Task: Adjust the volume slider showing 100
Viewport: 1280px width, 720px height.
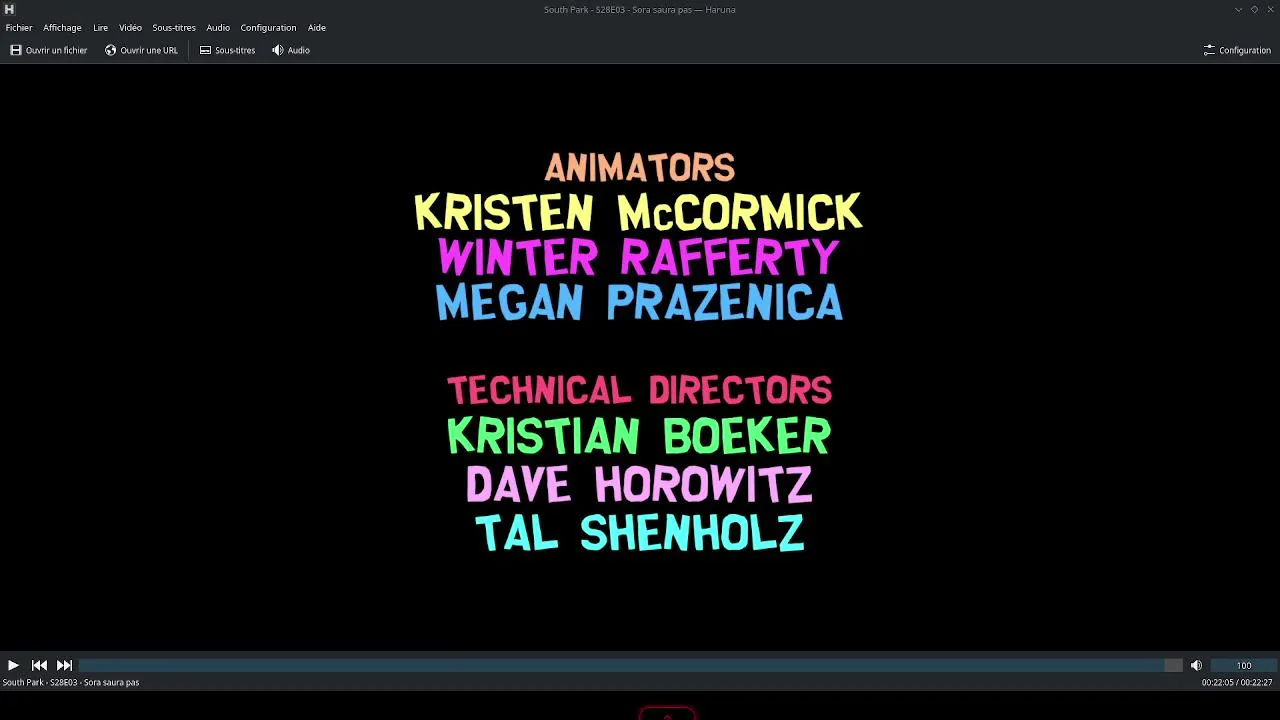Action: 1244,665
